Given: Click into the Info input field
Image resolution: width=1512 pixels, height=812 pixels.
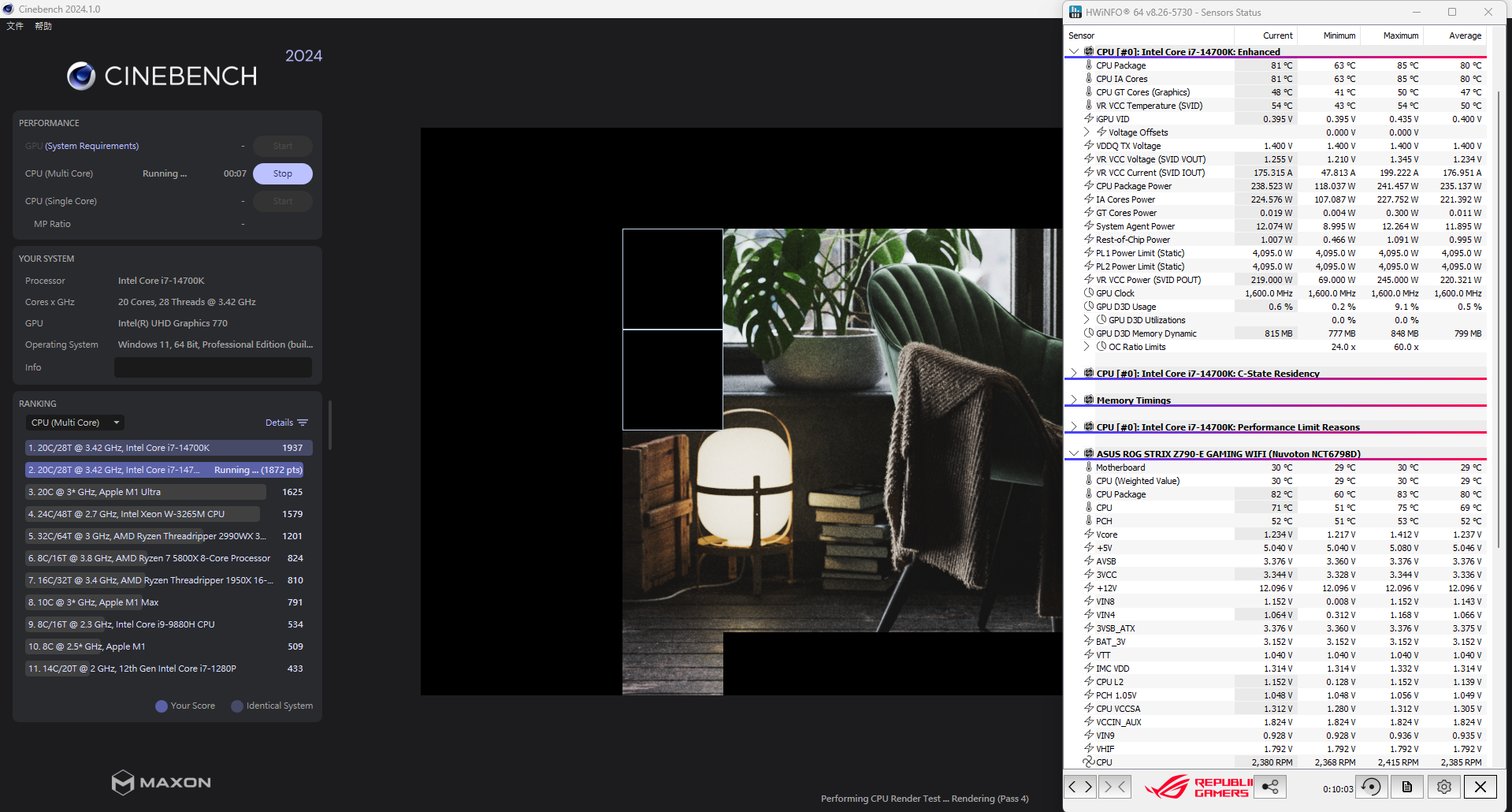Looking at the screenshot, I should coord(213,367).
